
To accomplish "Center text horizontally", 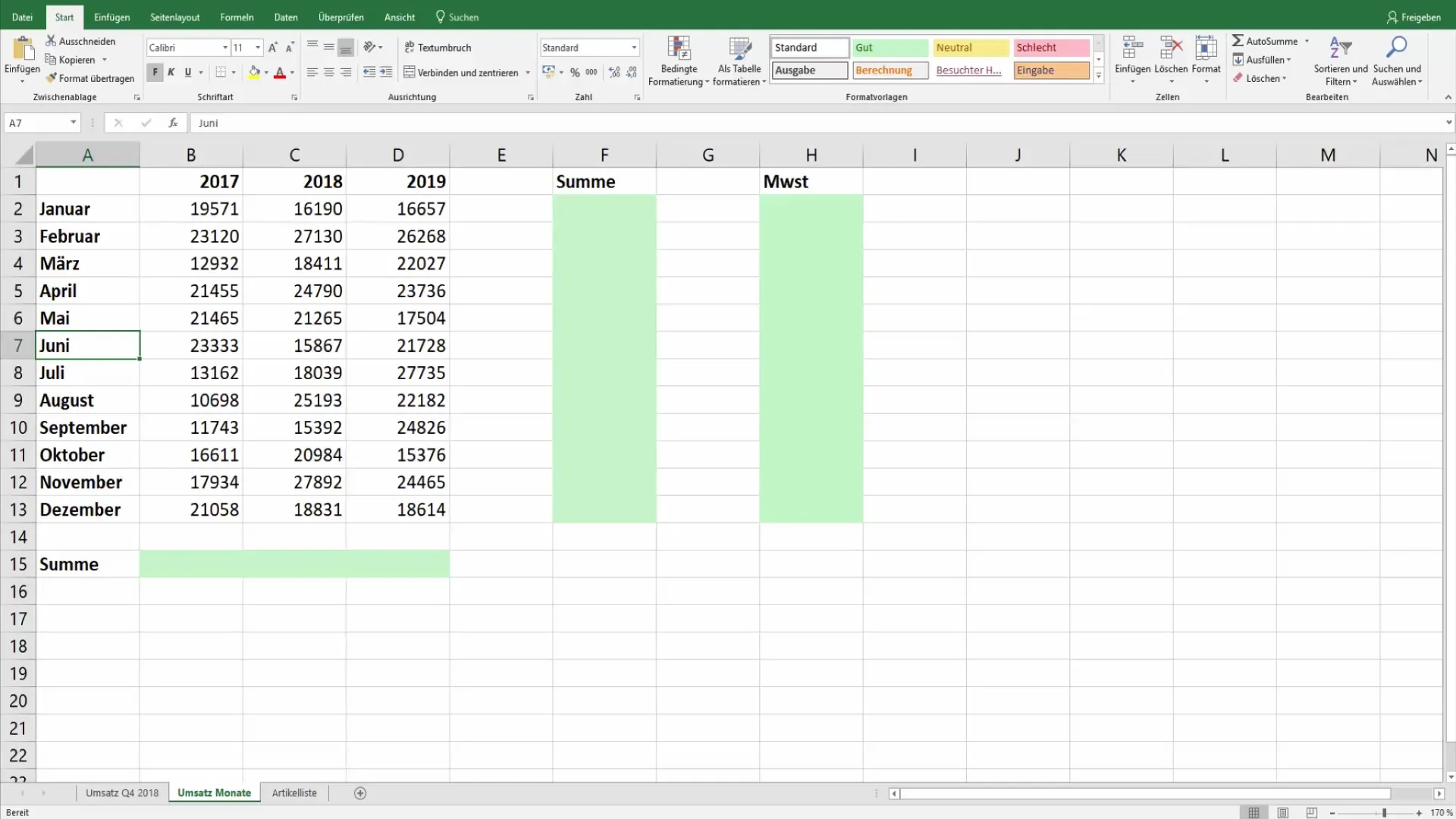I will tap(329, 72).
